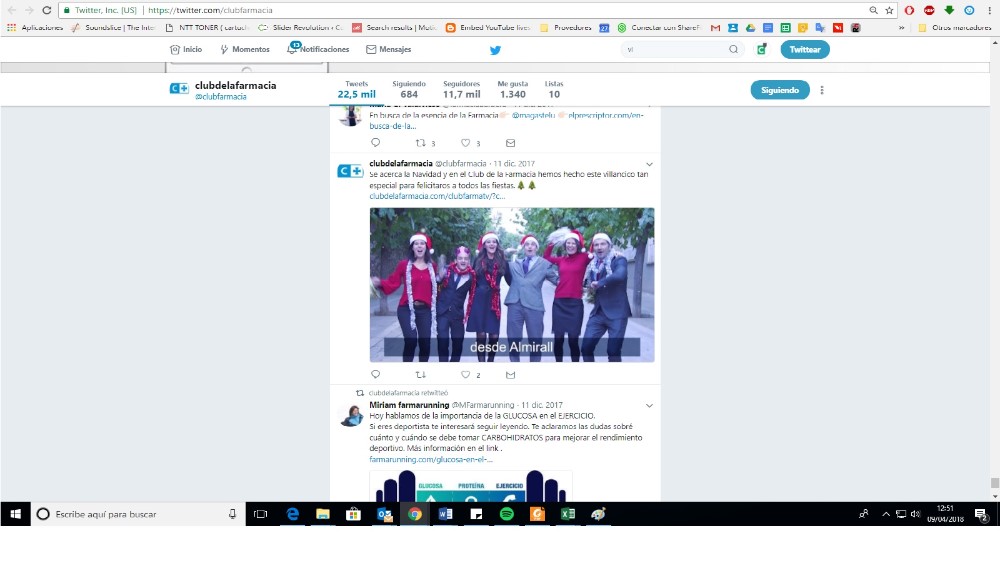
Task: Open the Proveedores bookmark folder
Action: (x=566, y=28)
